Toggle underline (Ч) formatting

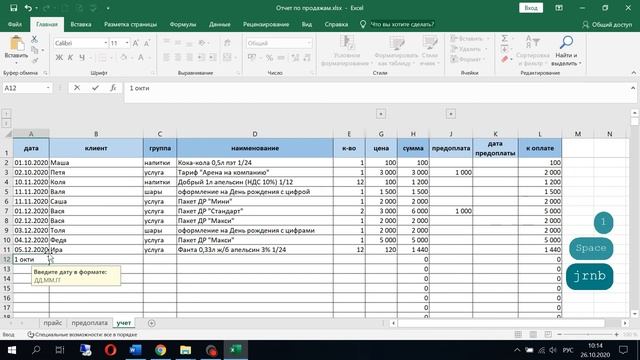(82, 58)
